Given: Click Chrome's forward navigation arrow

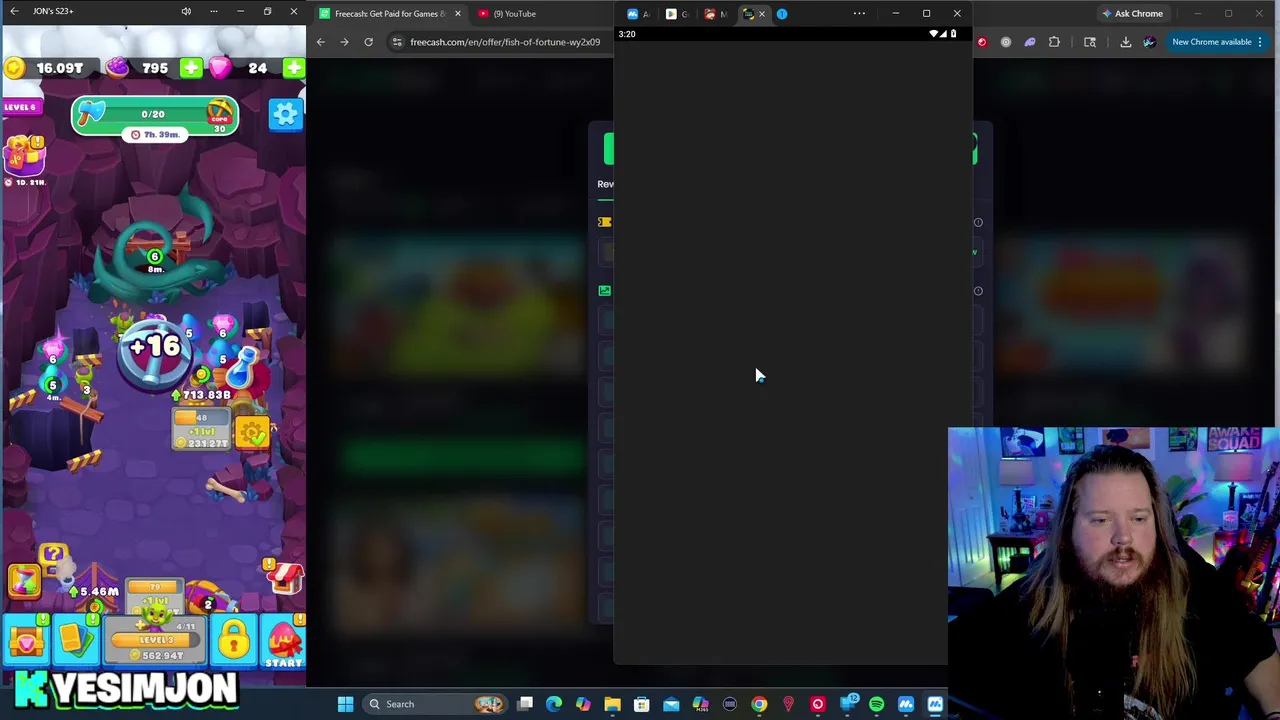Looking at the screenshot, I should (x=344, y=42).
